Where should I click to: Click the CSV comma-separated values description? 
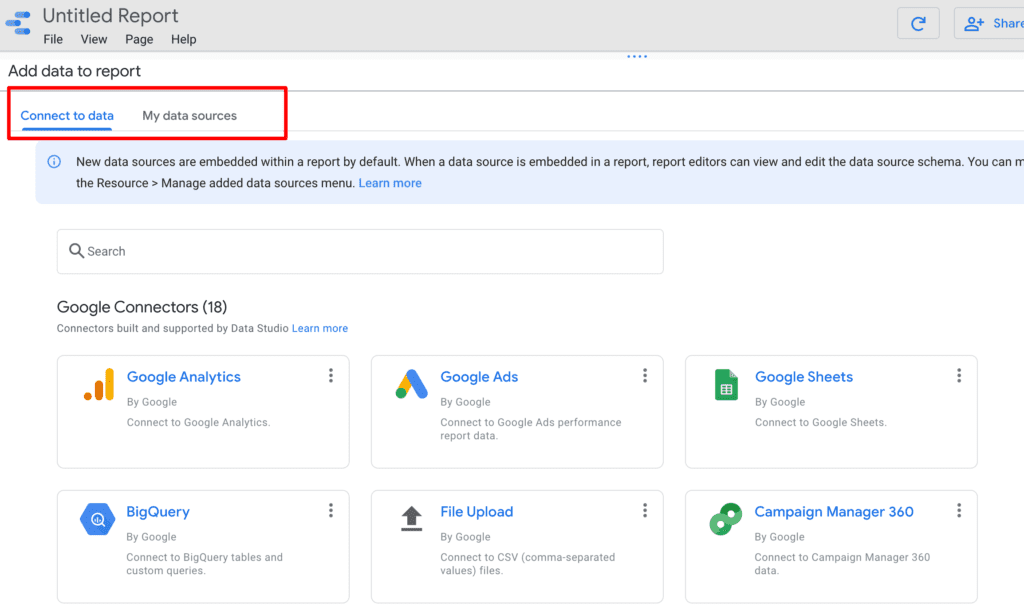[x=528, y=564]
